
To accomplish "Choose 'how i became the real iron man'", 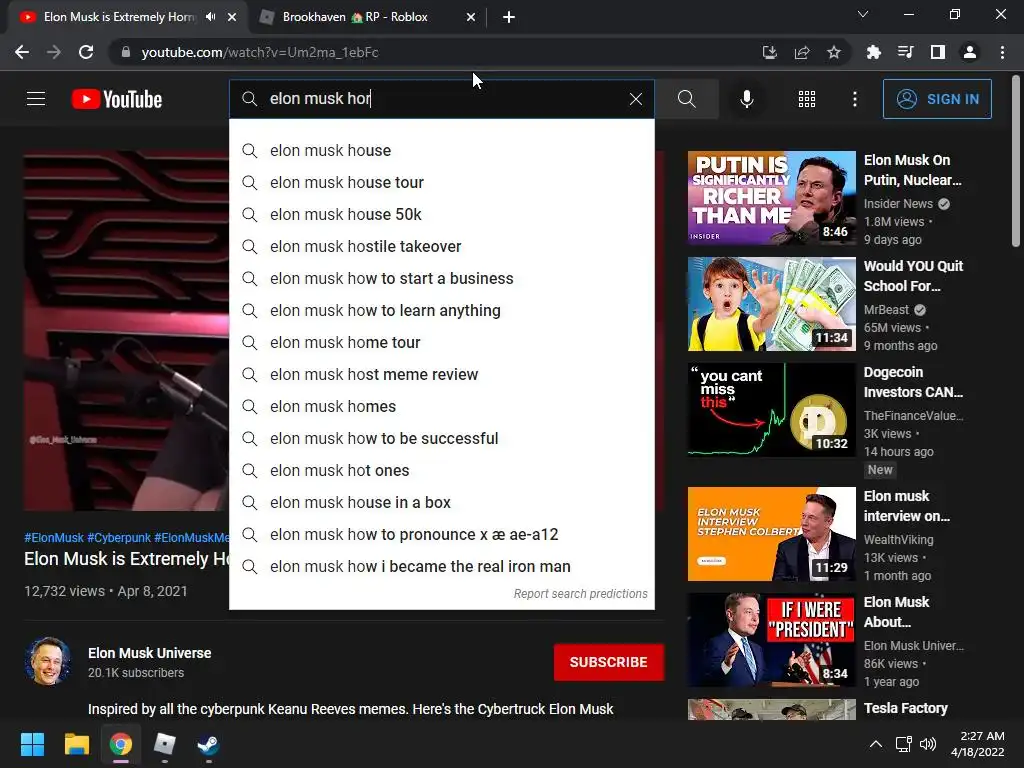I will pyautogui.click(x=441, y=566).
